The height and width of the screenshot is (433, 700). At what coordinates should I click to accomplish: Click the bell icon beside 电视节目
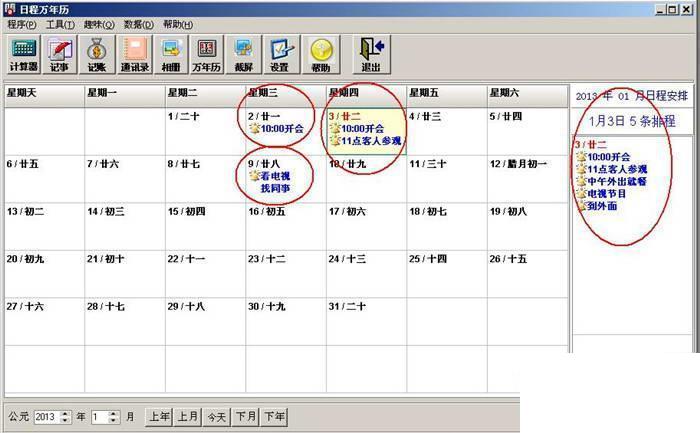[581, 194]
